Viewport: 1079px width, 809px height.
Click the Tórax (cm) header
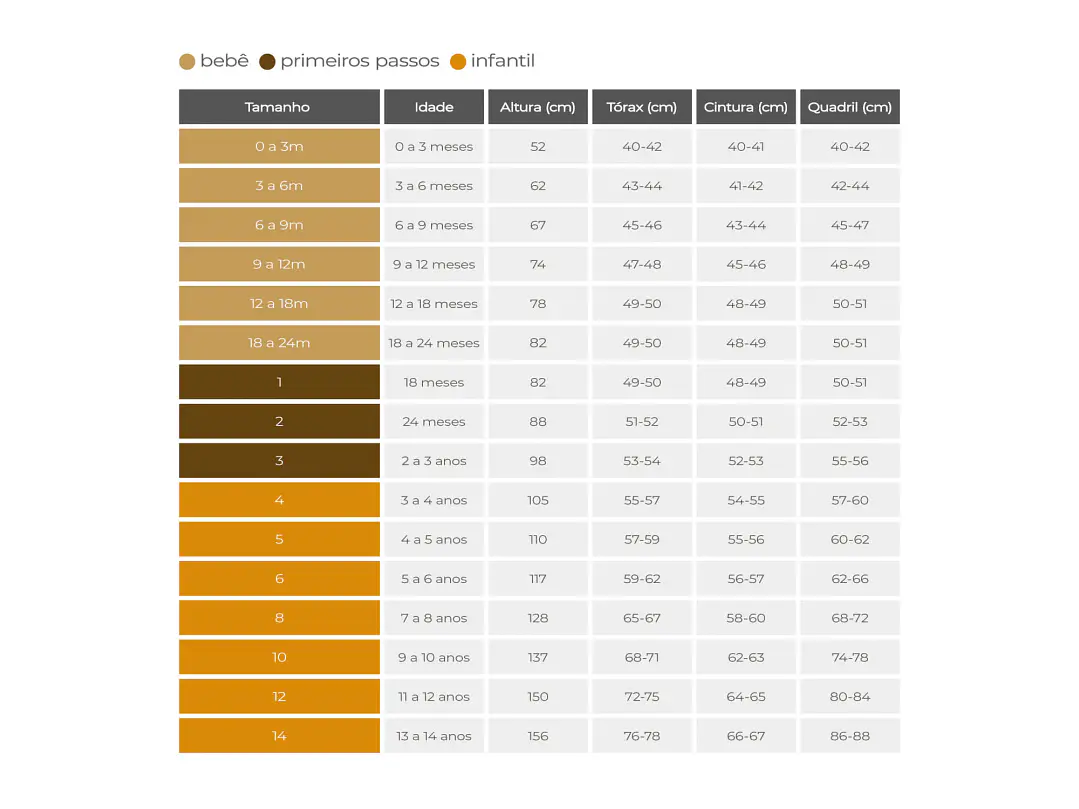[x=642, y=107]
